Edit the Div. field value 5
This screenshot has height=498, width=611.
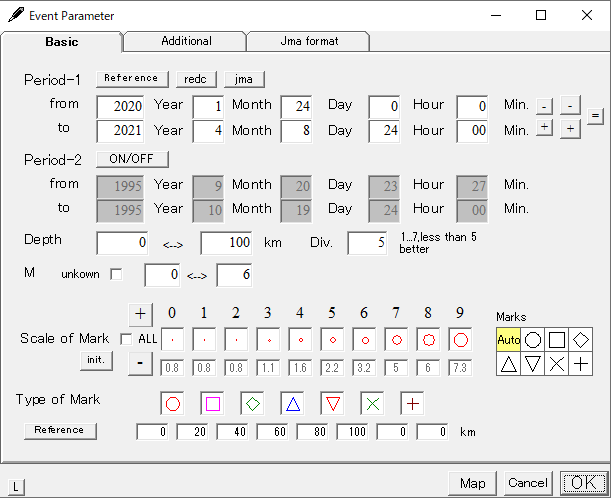click(367, 243)
